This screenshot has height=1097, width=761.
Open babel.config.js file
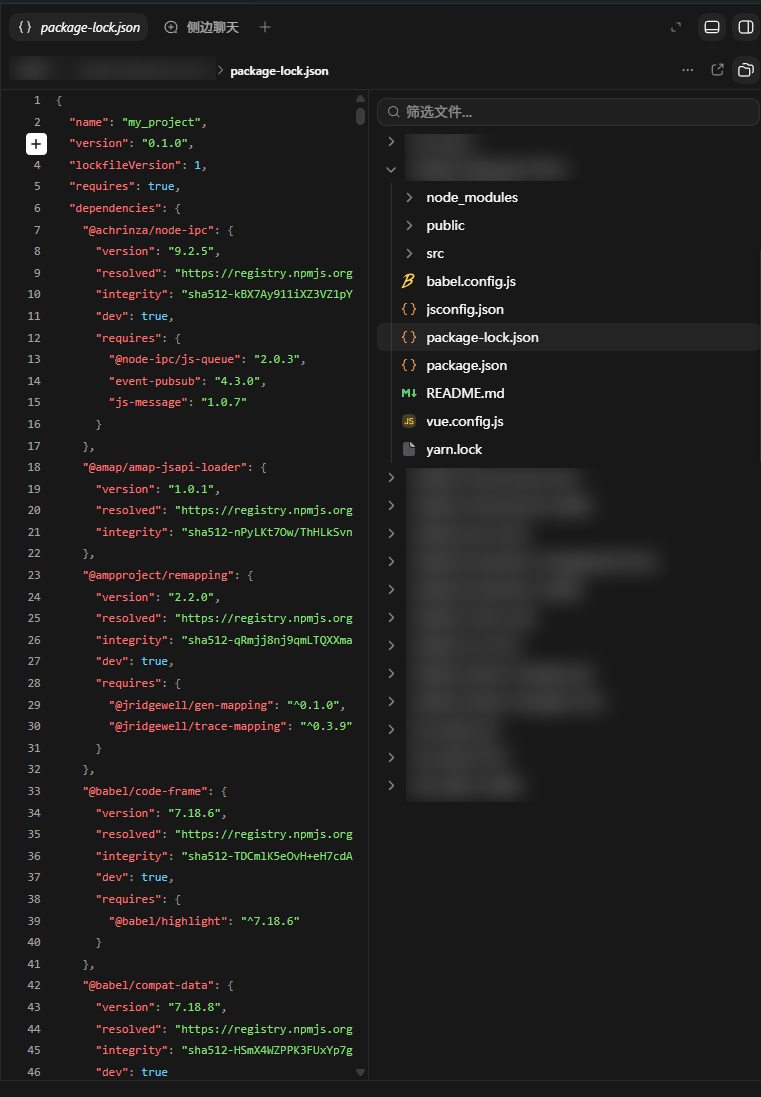pos(471,281)
